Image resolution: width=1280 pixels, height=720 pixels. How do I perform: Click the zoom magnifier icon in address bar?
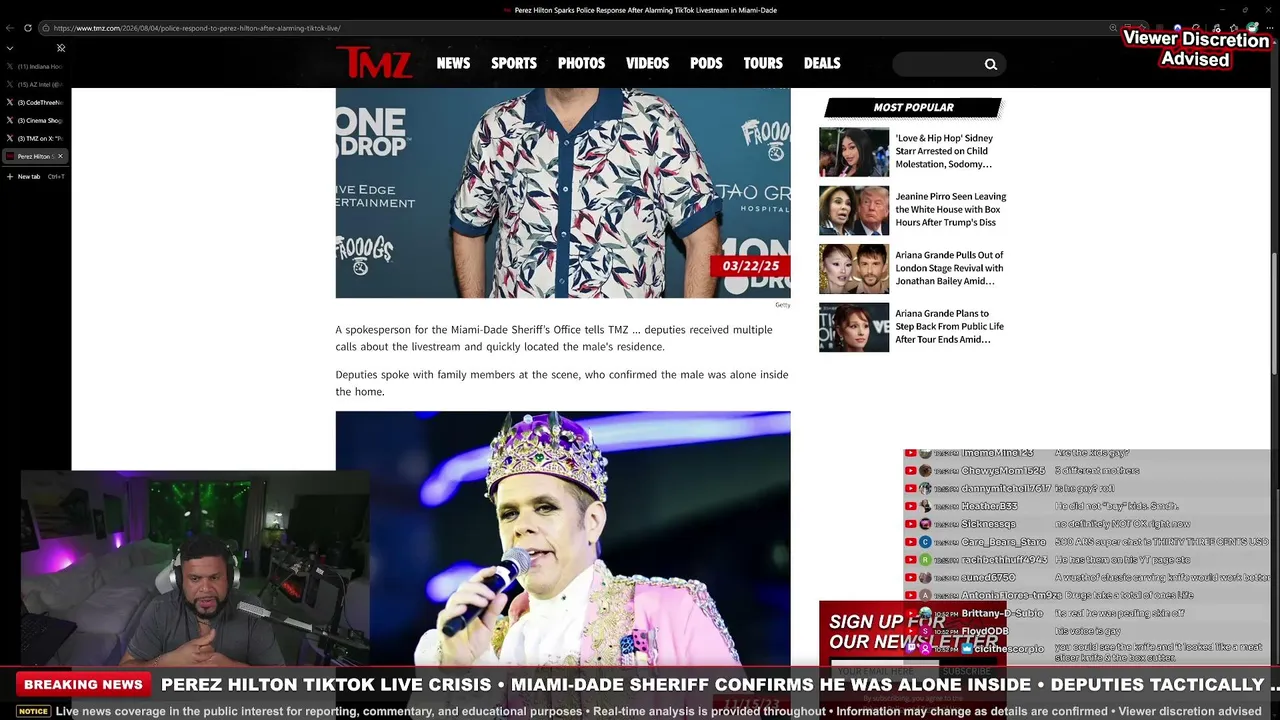1113,28
